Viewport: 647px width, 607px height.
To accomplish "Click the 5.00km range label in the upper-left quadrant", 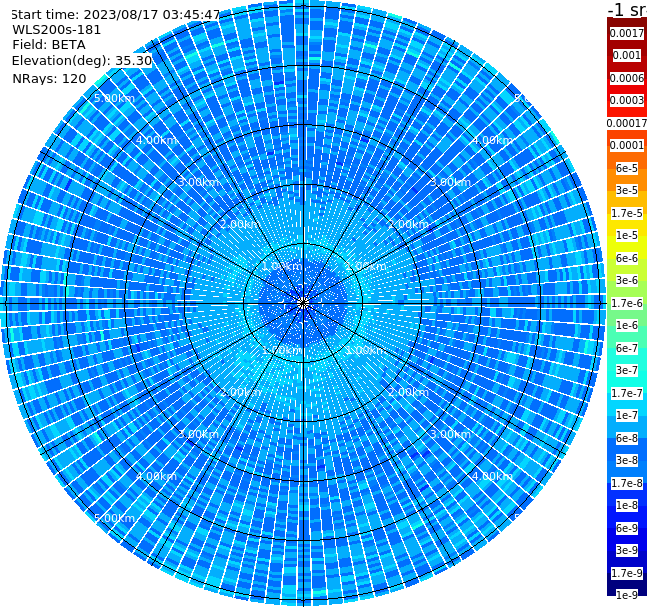I will pyautogui.click(x=114, y=98).
